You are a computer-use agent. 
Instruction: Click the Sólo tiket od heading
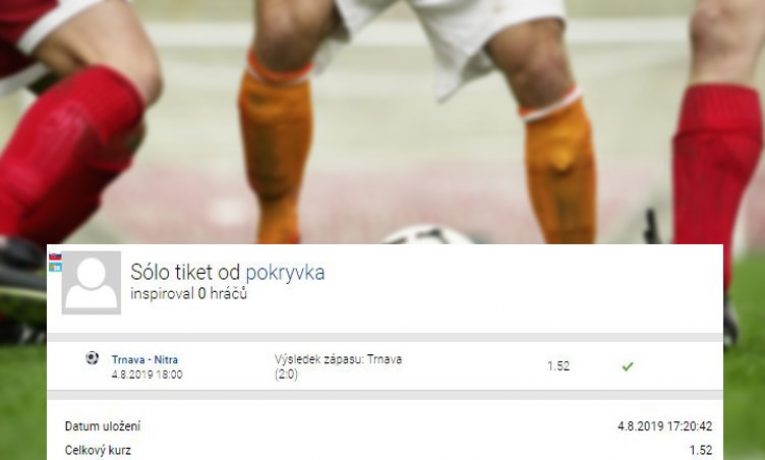click(x=185, y=273)
